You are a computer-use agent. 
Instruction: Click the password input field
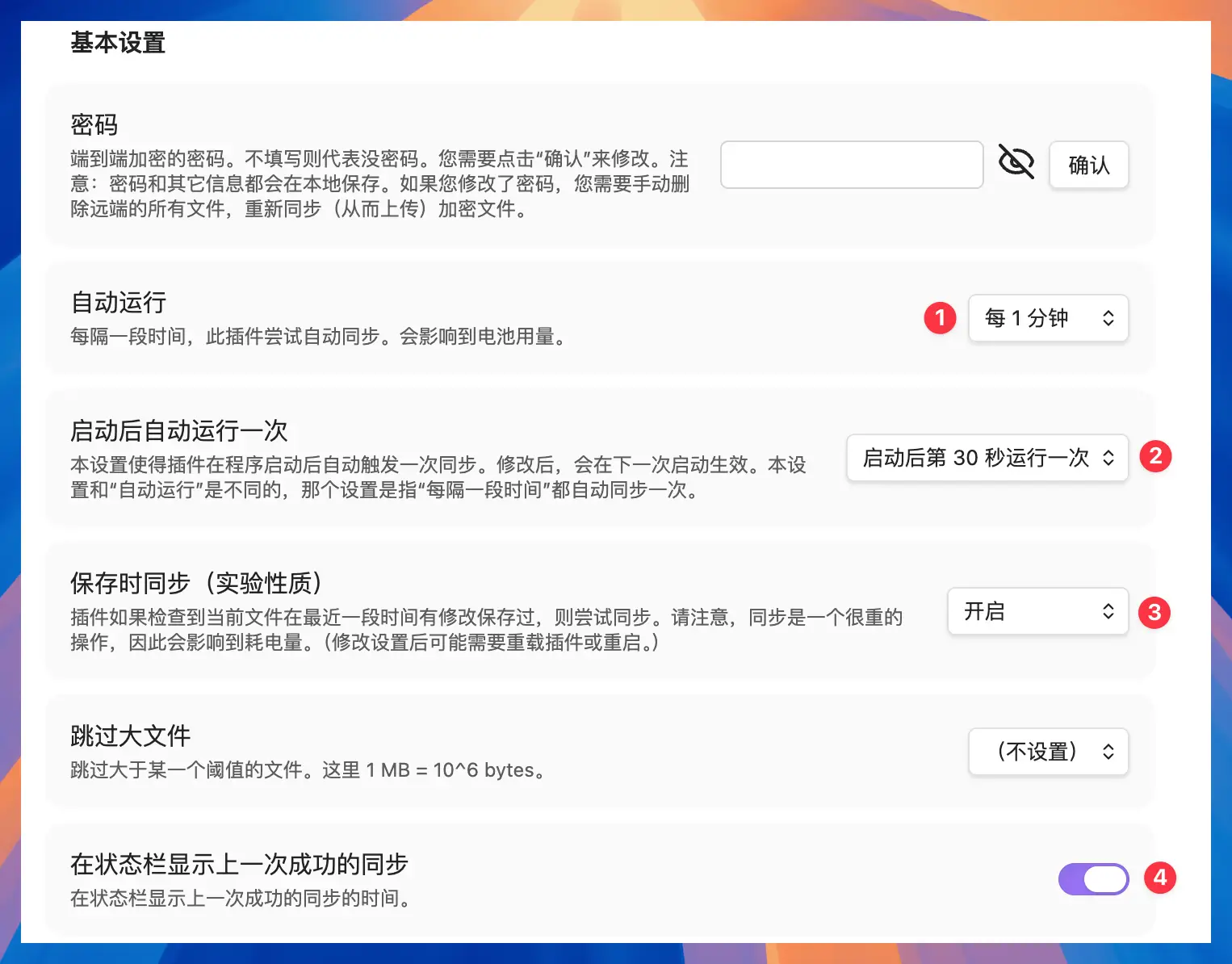852,165
